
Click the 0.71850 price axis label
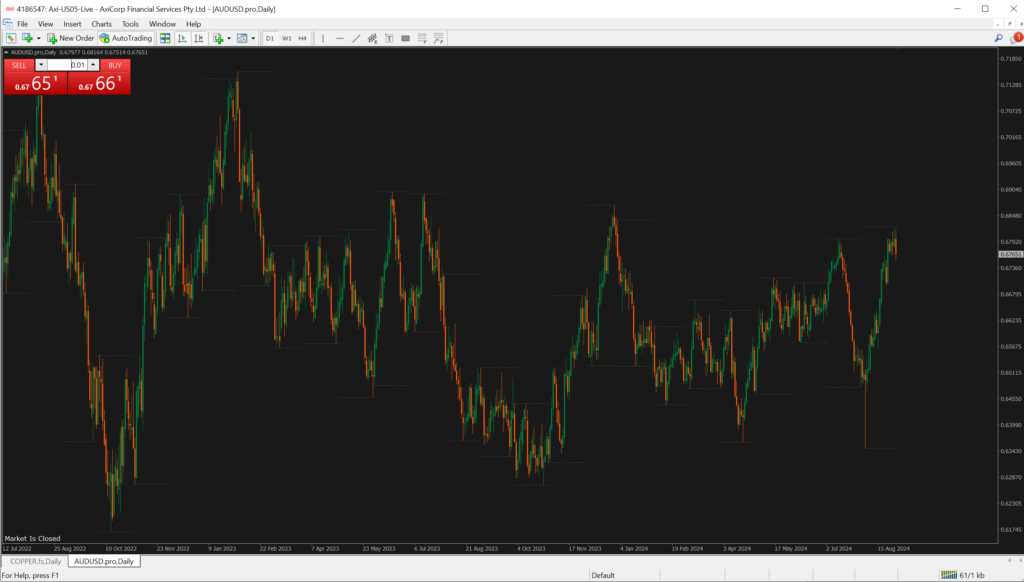(x=1011, y=59)
